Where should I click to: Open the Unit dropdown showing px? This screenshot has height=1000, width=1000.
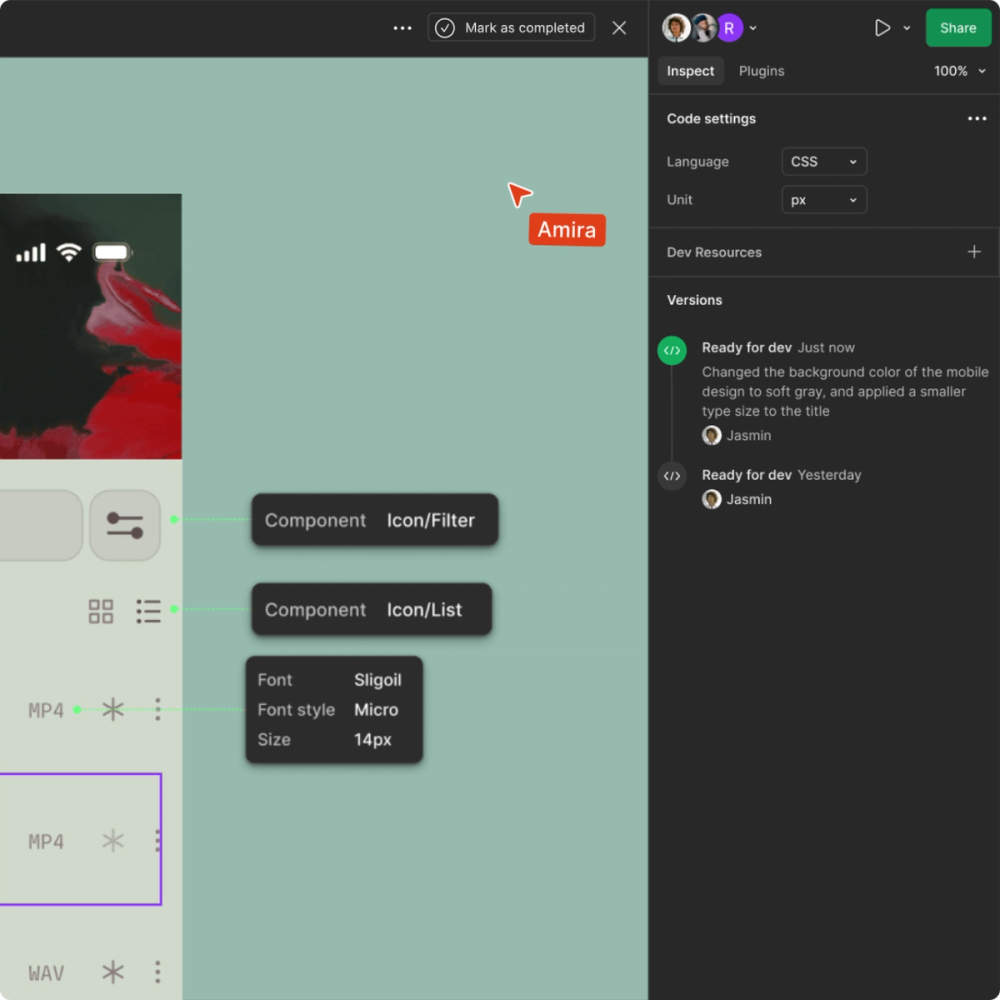pyautogui.click(x=823, y=199)
